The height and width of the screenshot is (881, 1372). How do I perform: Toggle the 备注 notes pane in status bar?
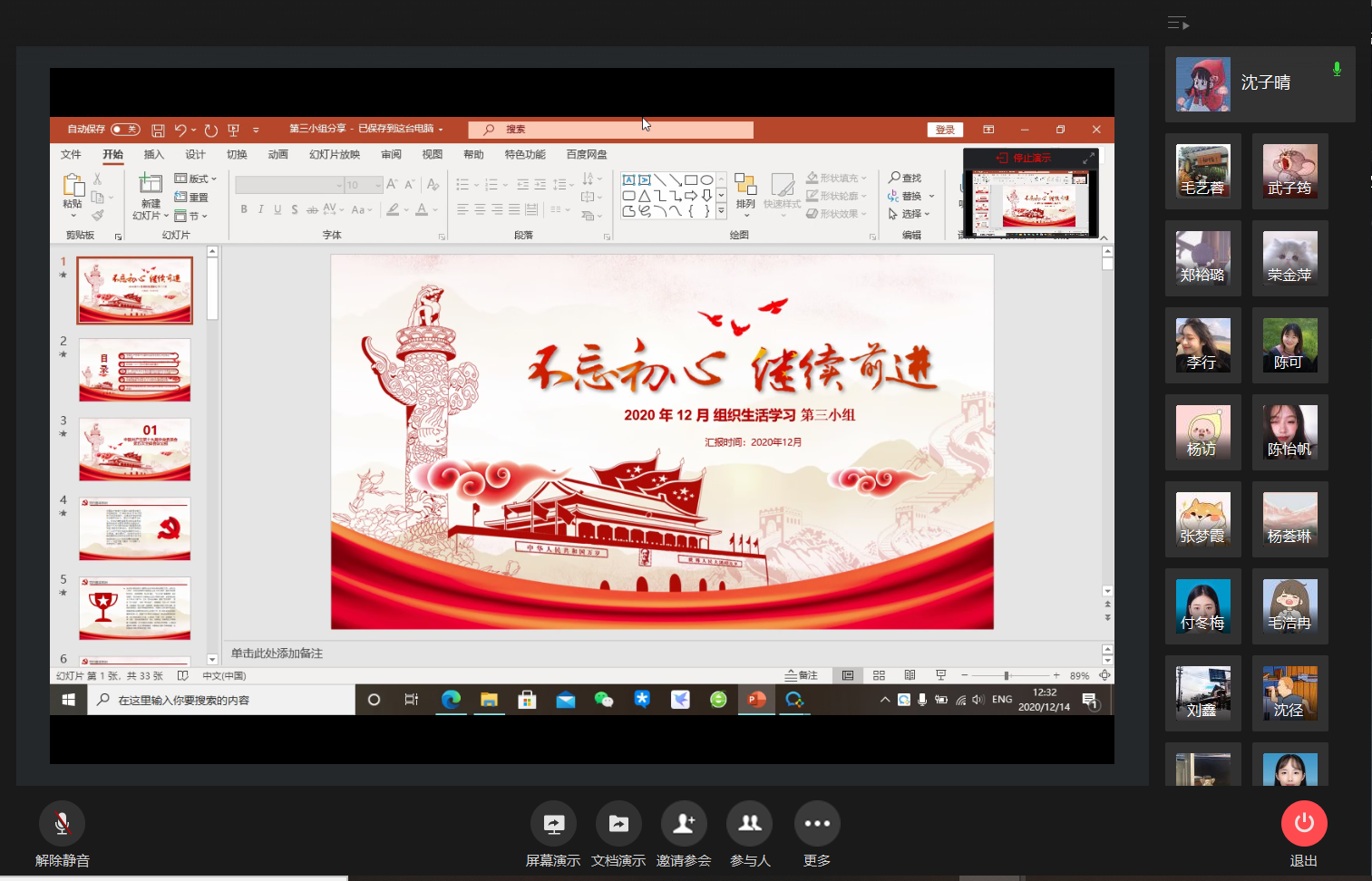pyautogui.click(x=802, y=675)
